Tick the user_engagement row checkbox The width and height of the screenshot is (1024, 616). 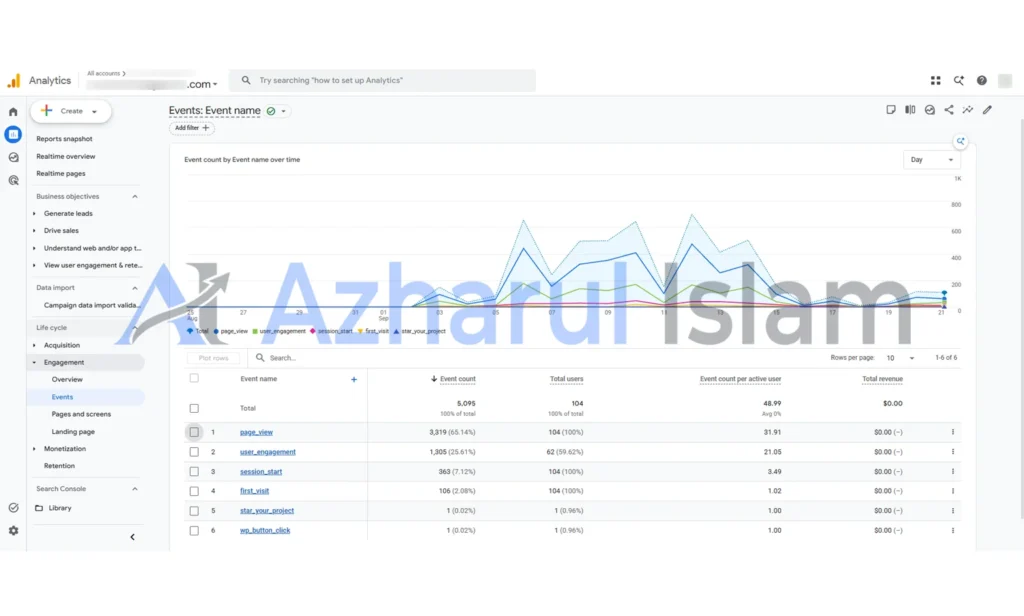point(194,452)
